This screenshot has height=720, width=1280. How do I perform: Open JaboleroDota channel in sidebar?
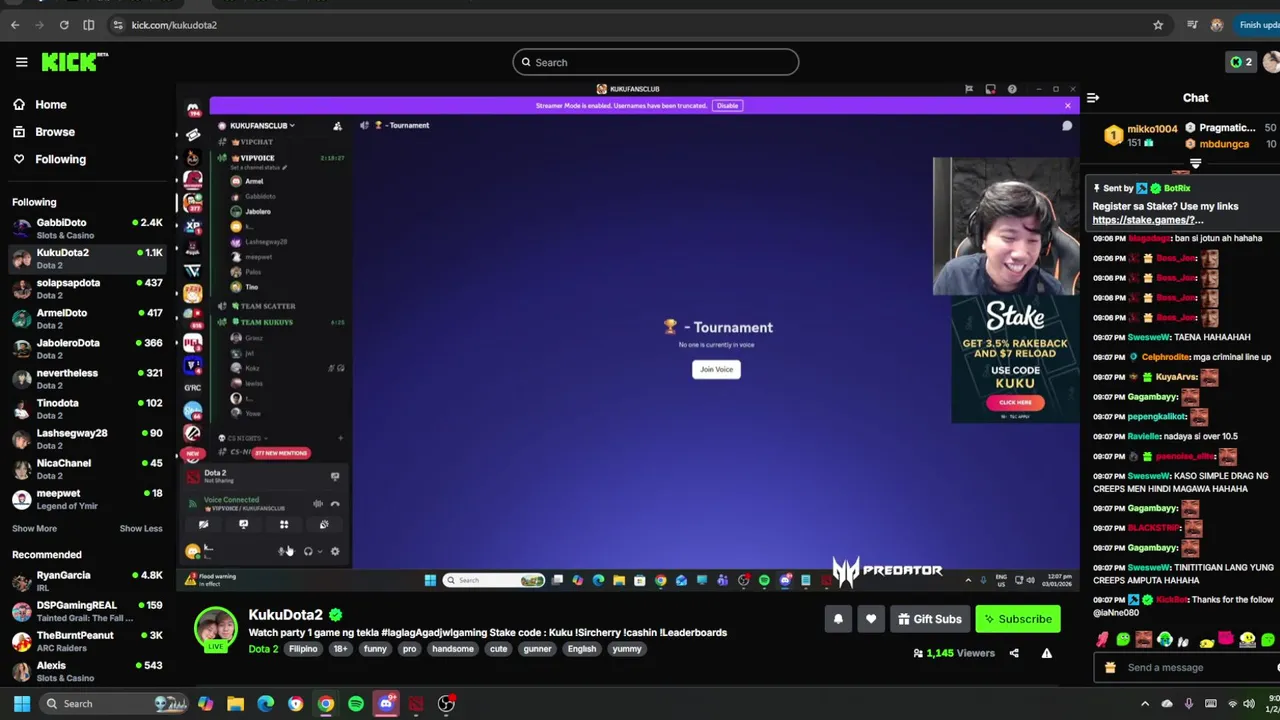coord(87,348)
